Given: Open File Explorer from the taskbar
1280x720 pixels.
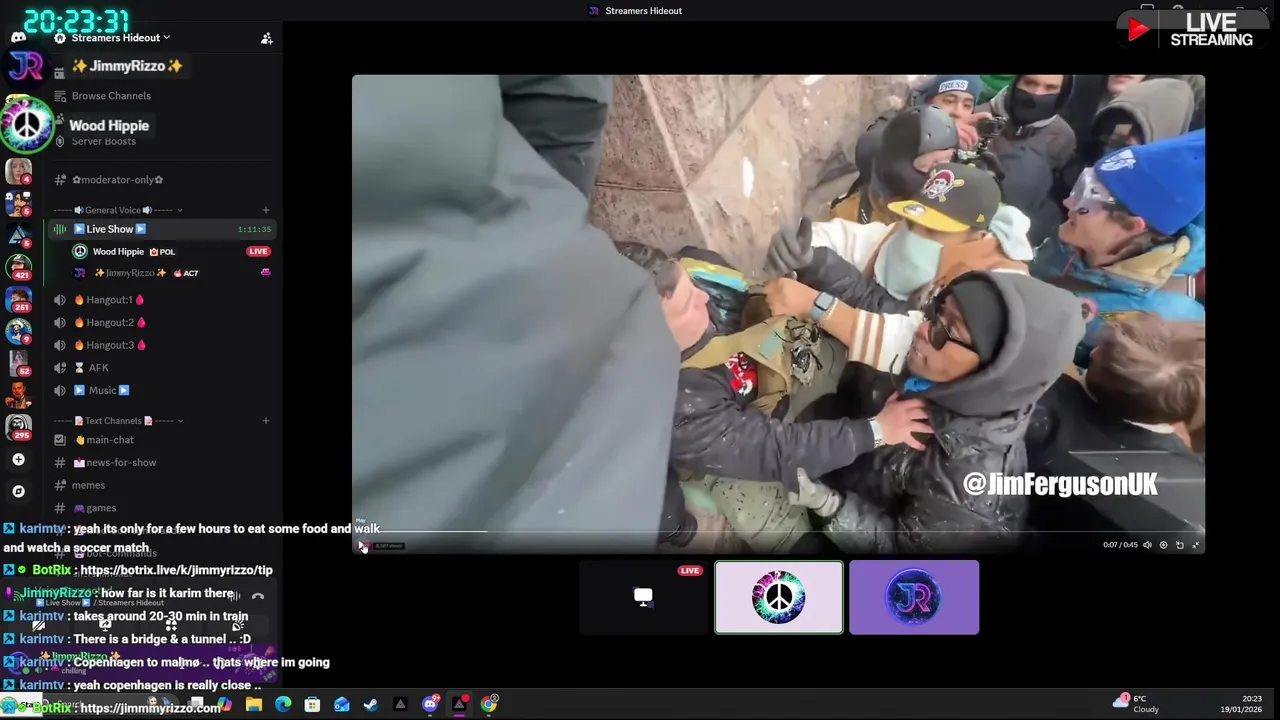Looking at the screenshot, I should [x=254, y=704].
